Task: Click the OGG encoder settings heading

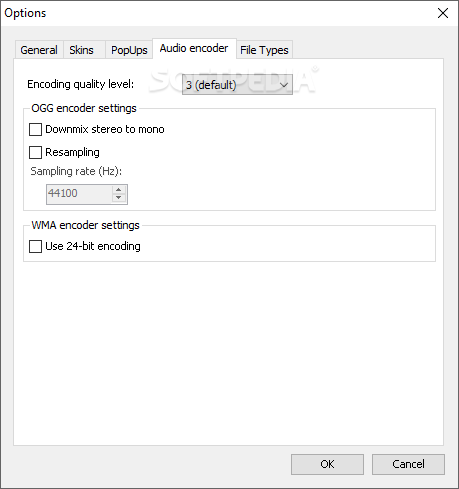Action: (x=84, y=108)
